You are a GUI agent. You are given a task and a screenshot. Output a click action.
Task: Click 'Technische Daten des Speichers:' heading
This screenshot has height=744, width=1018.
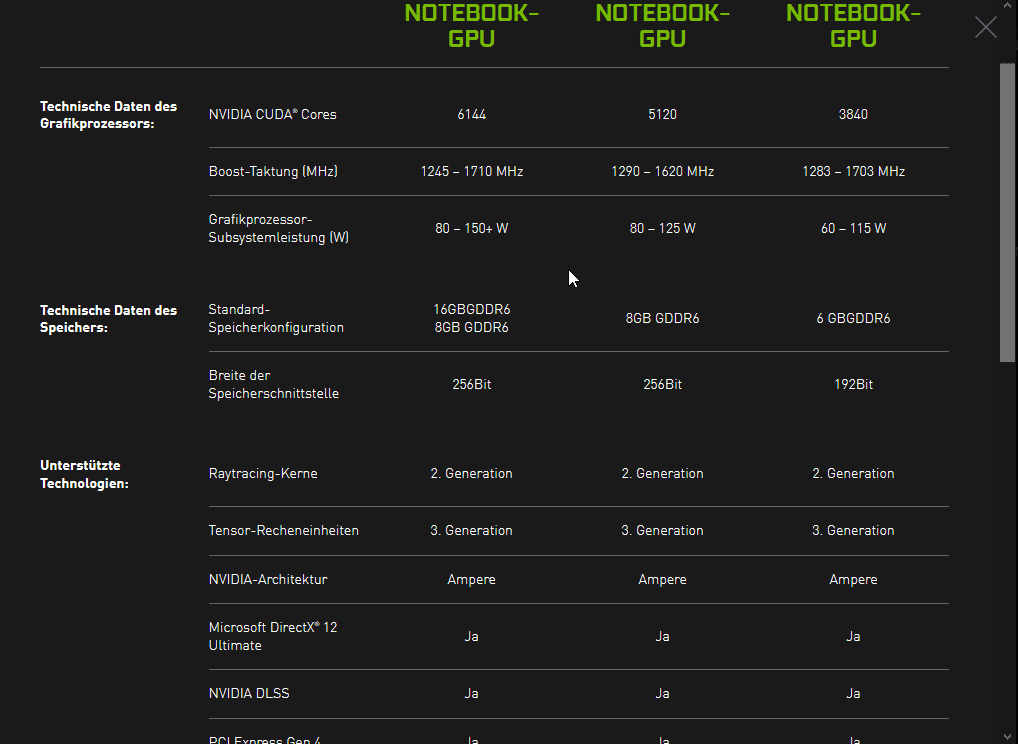click(108, 319)
